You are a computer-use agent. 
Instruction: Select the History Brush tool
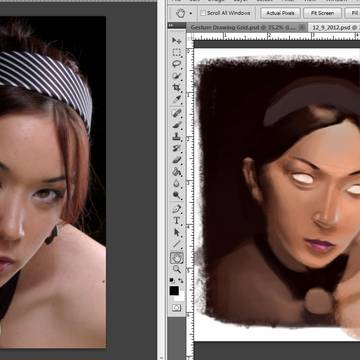coord(177,148)
